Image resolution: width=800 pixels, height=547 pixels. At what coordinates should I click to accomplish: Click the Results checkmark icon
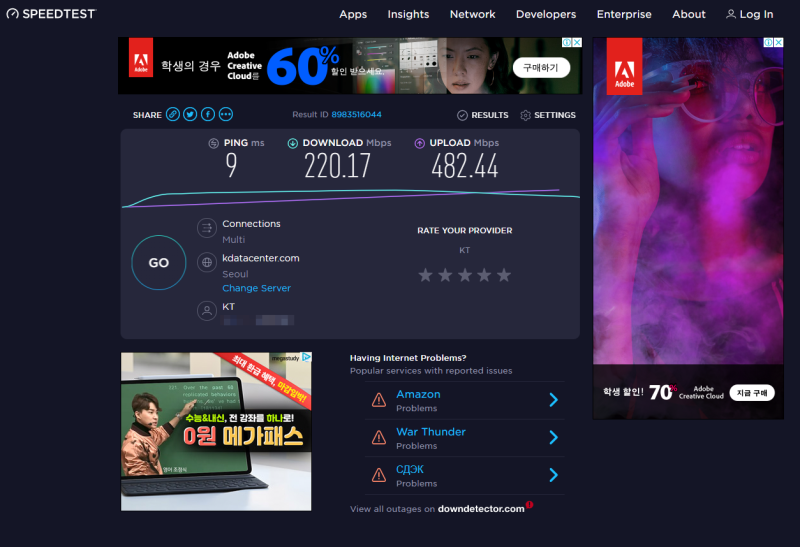(x=462, y=115)
